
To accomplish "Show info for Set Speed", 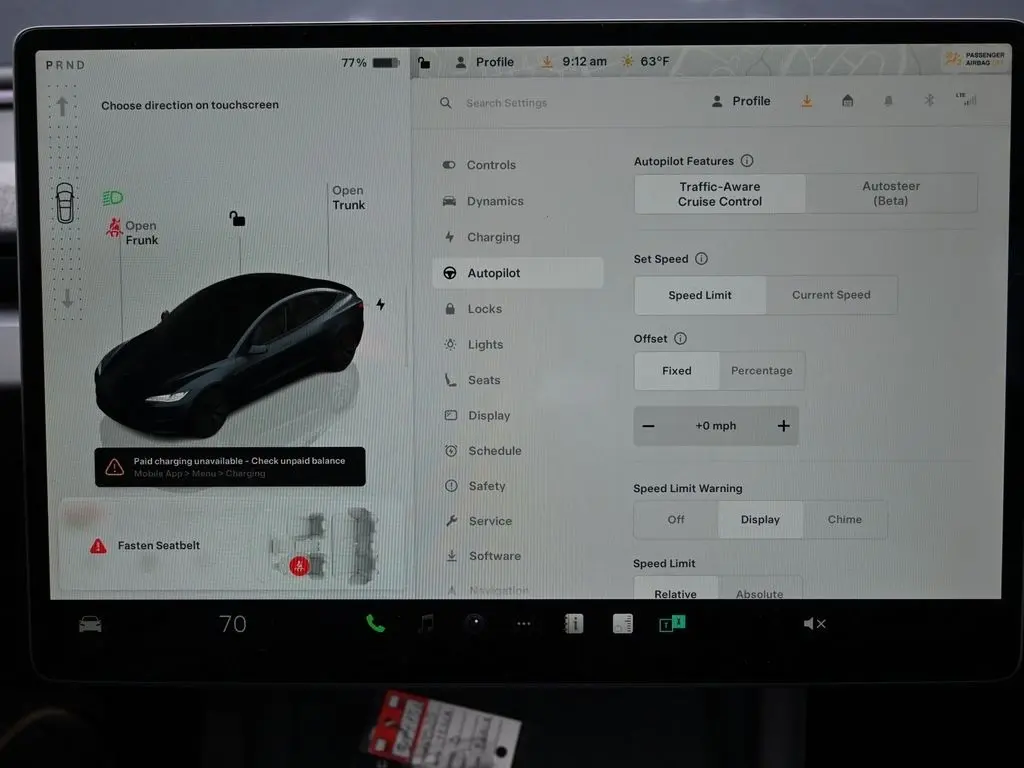I will 701,259.
